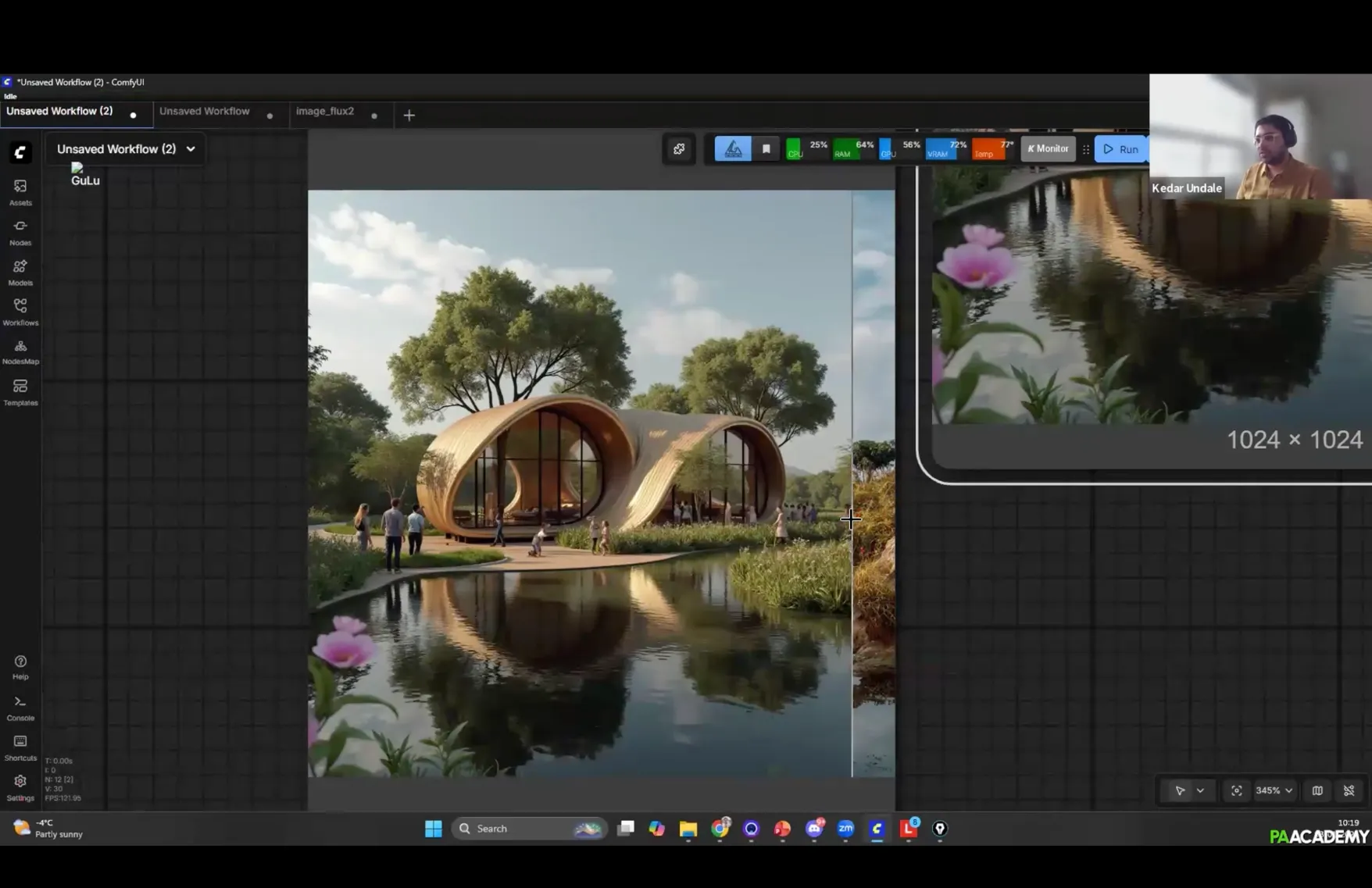1372x888 pixels.
Task: Open the 345% zoom level dropdown
Action: [1274, 790]
